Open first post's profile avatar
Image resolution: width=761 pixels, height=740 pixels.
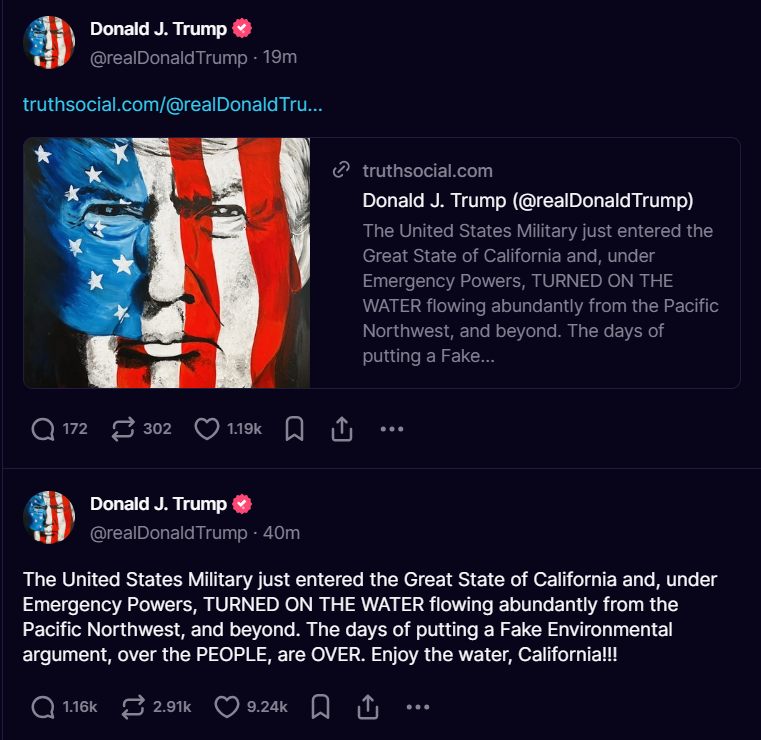pos(49,42)
